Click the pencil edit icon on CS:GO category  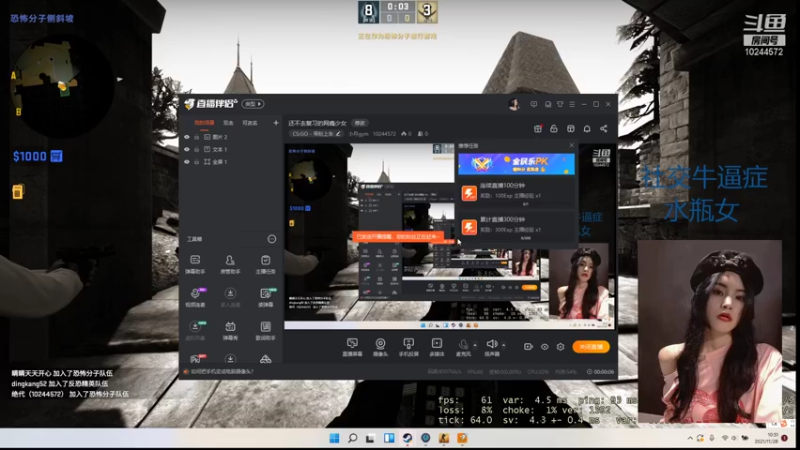[x=338, y=134]
